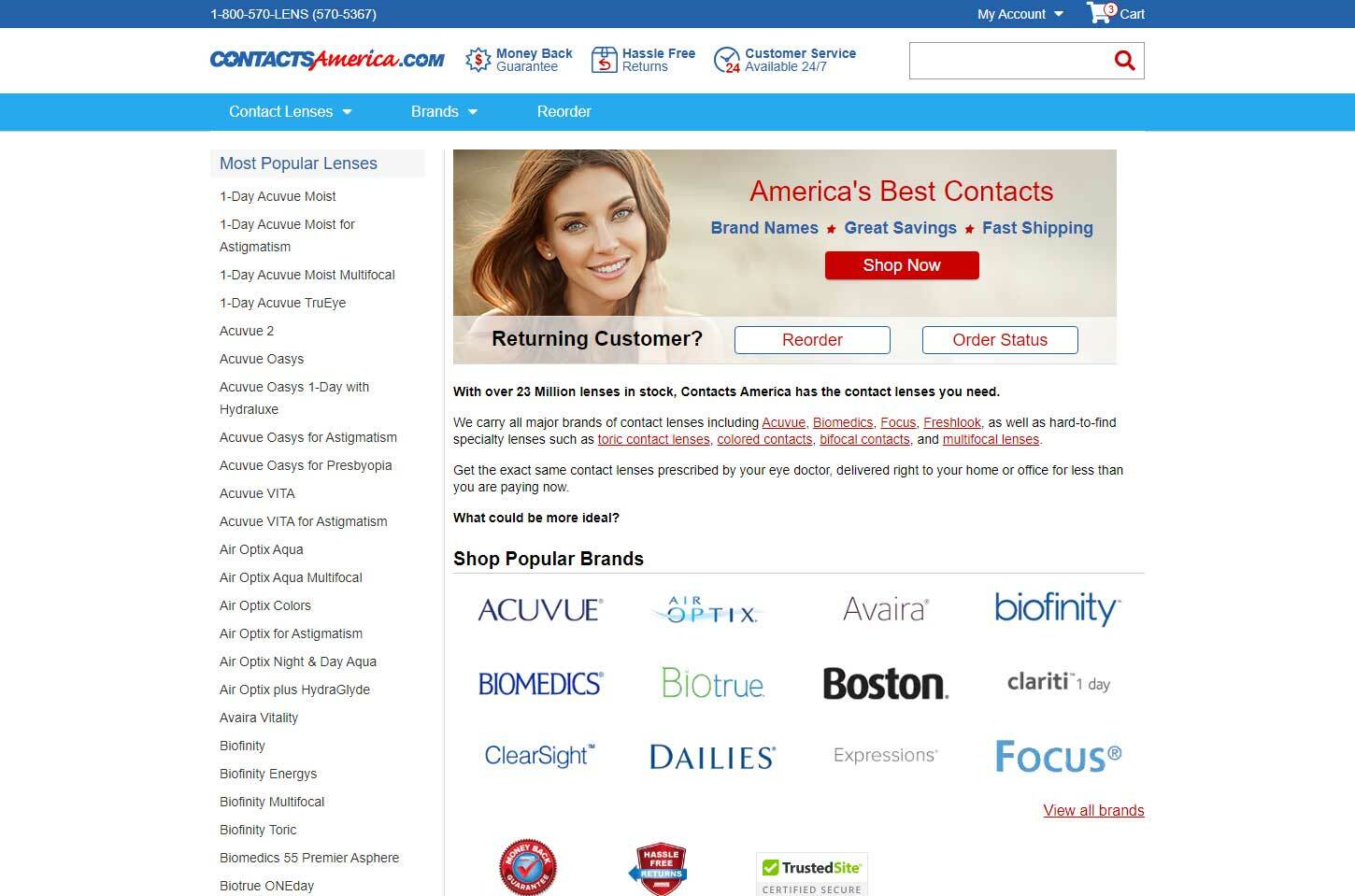Click the shopping cart icon
1355x896 pixels.
pyautogui.click(x=1099, y=13)
